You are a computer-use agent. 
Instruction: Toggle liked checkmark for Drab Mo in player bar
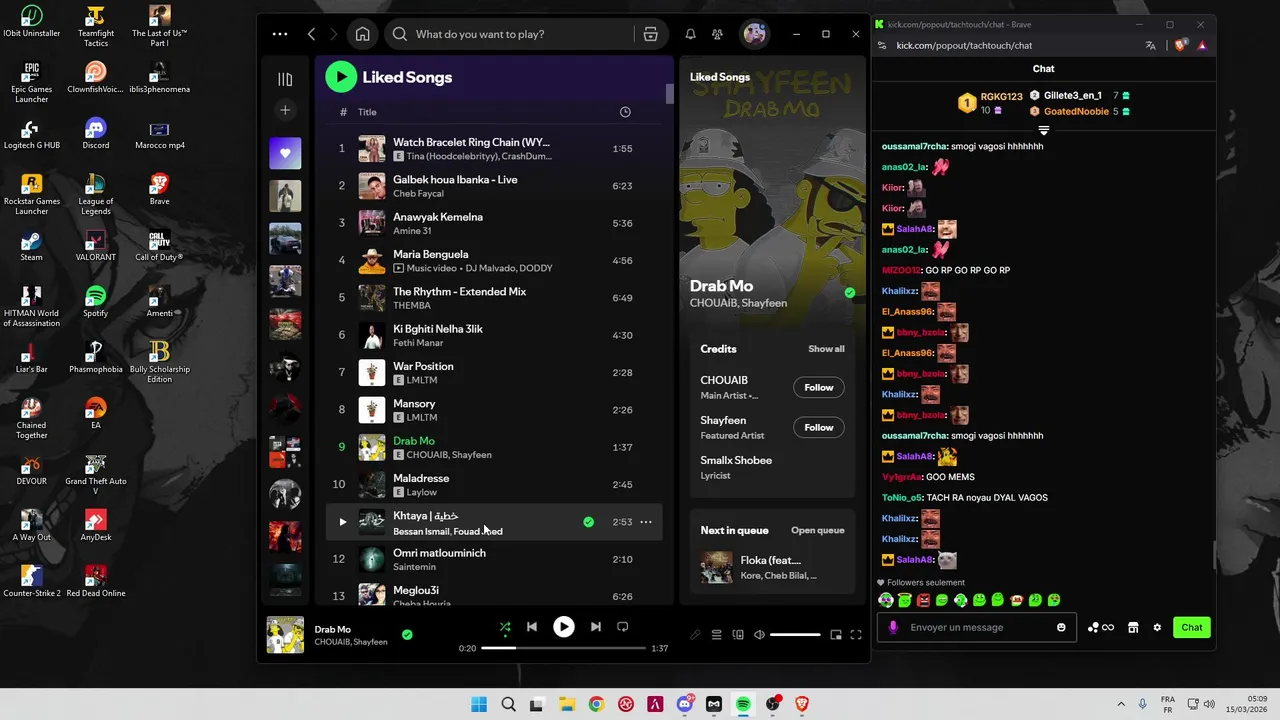(407, 634)
